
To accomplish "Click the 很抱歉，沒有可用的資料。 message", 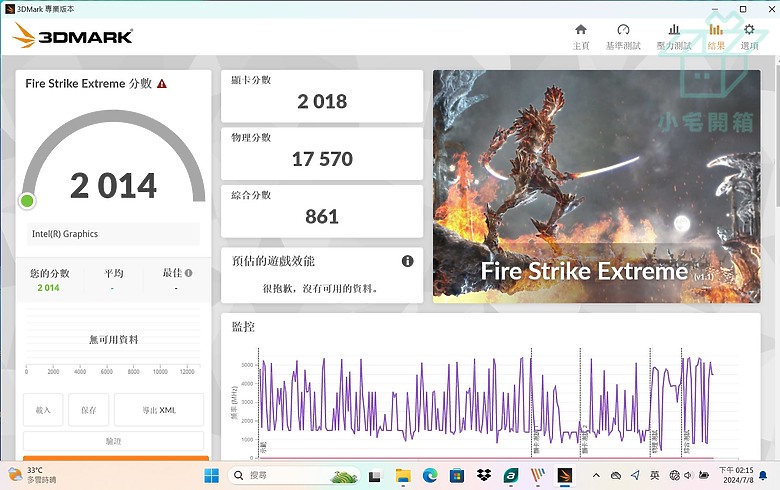I will (322, 288).
